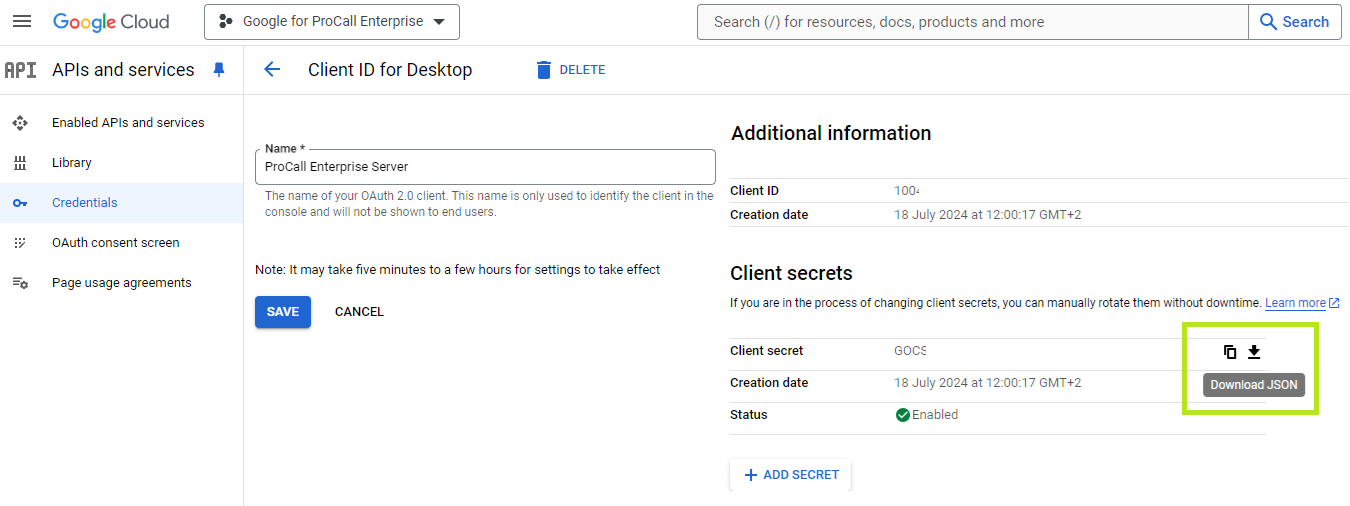Open the Library section
Image resolution: width=1350 pixels, height=506 pixels.
pos(72,163)
